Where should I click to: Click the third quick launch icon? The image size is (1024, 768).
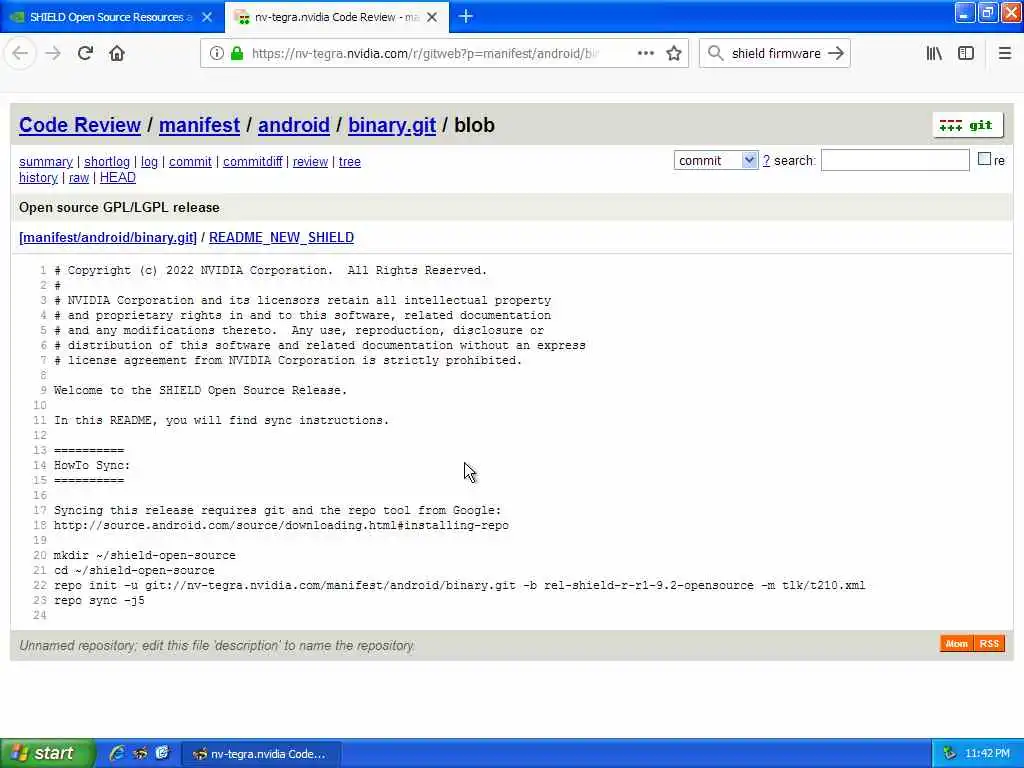162,754
